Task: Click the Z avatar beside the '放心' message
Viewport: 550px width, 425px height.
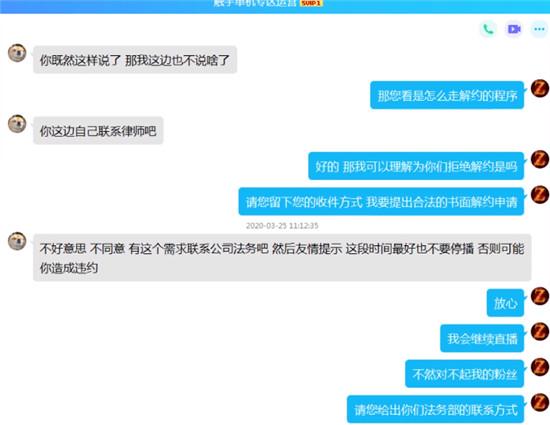Action: [x=540, y=296]
